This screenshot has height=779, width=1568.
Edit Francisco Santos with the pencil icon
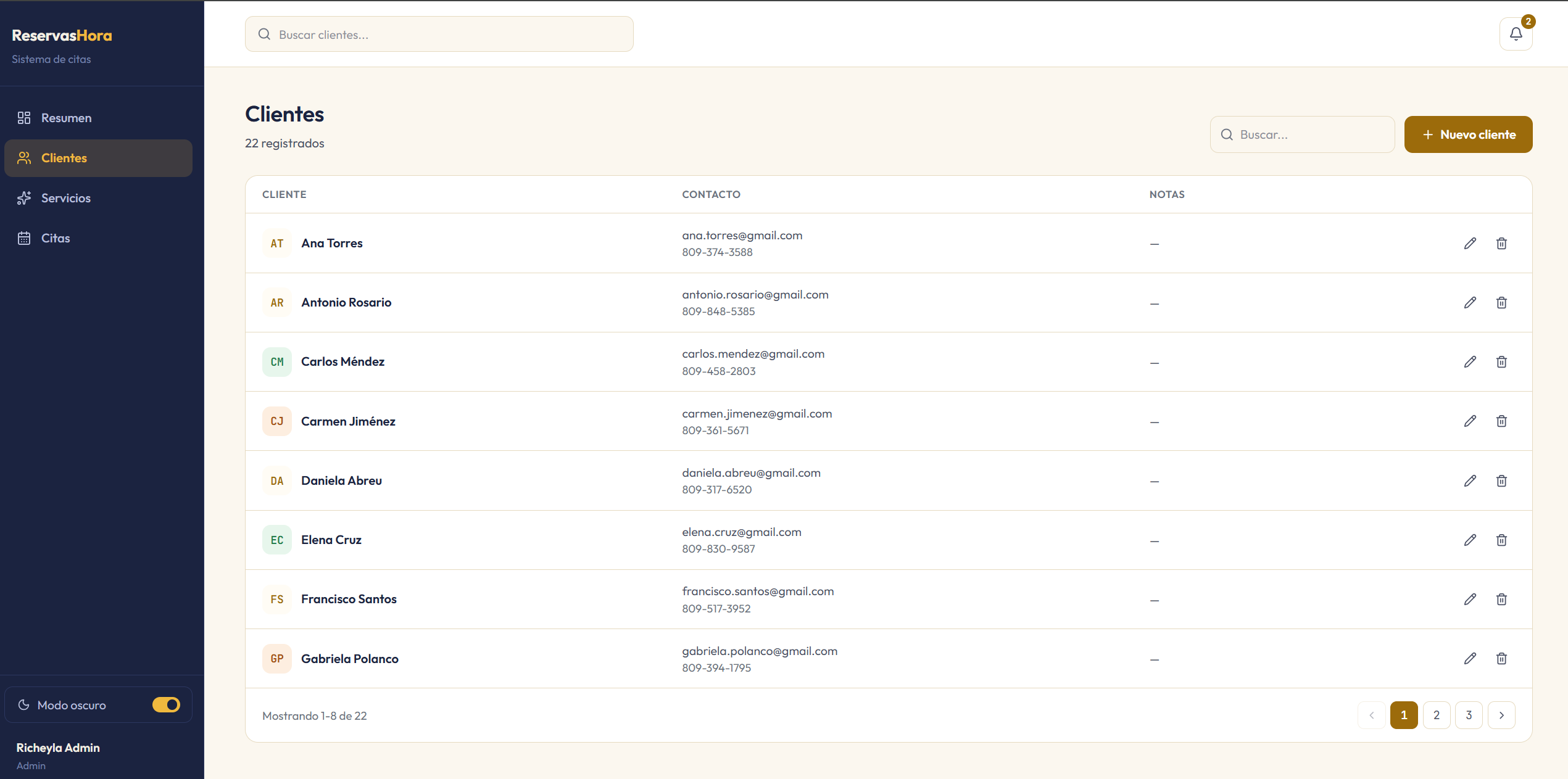1470,599
